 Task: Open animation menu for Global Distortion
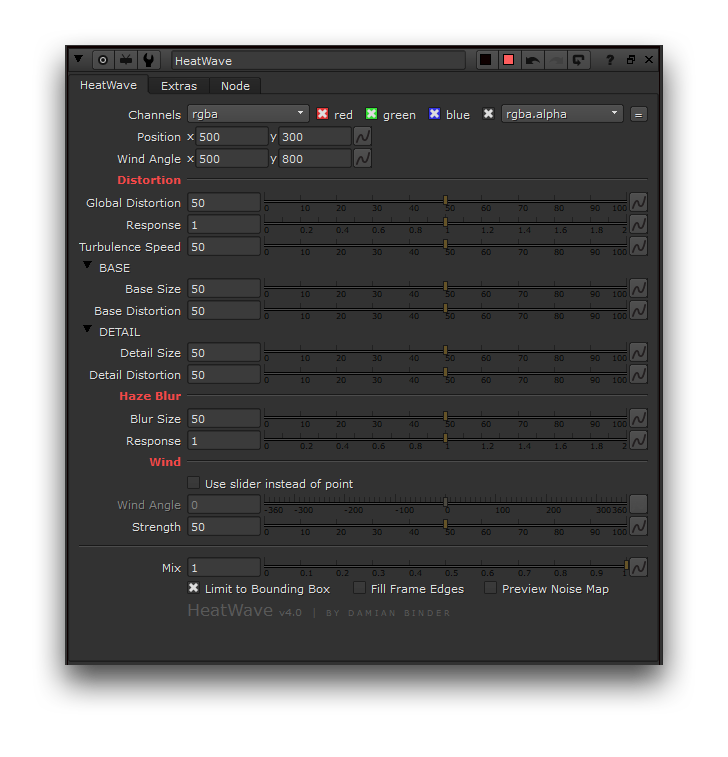pyautogui.click(x=638, y=203)
